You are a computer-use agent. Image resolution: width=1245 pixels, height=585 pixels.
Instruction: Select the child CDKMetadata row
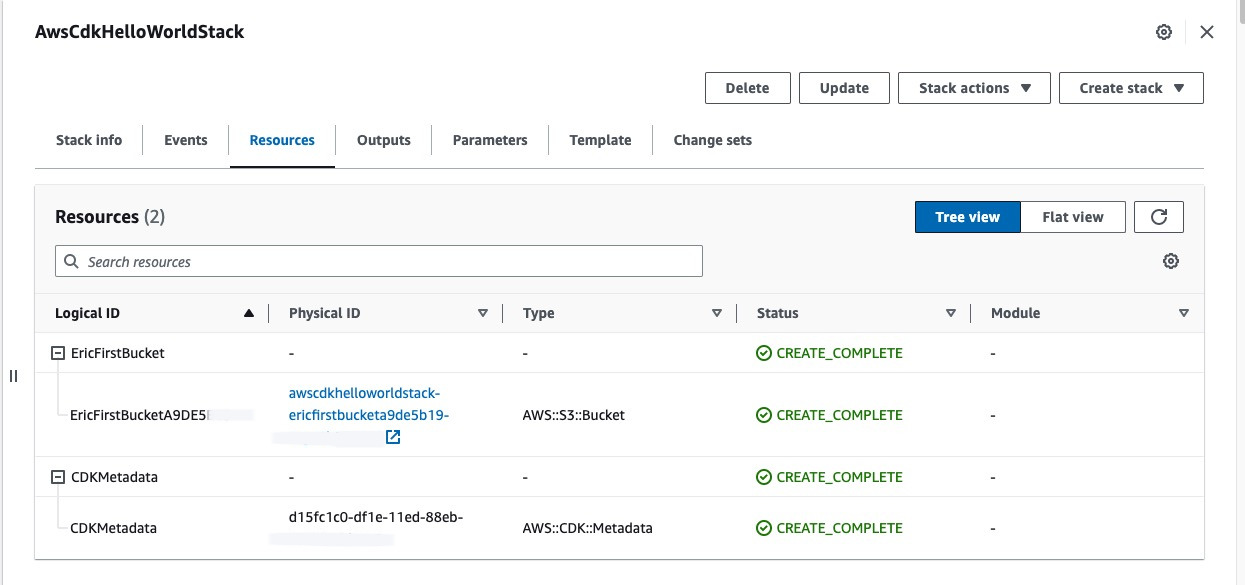(620, 528)
